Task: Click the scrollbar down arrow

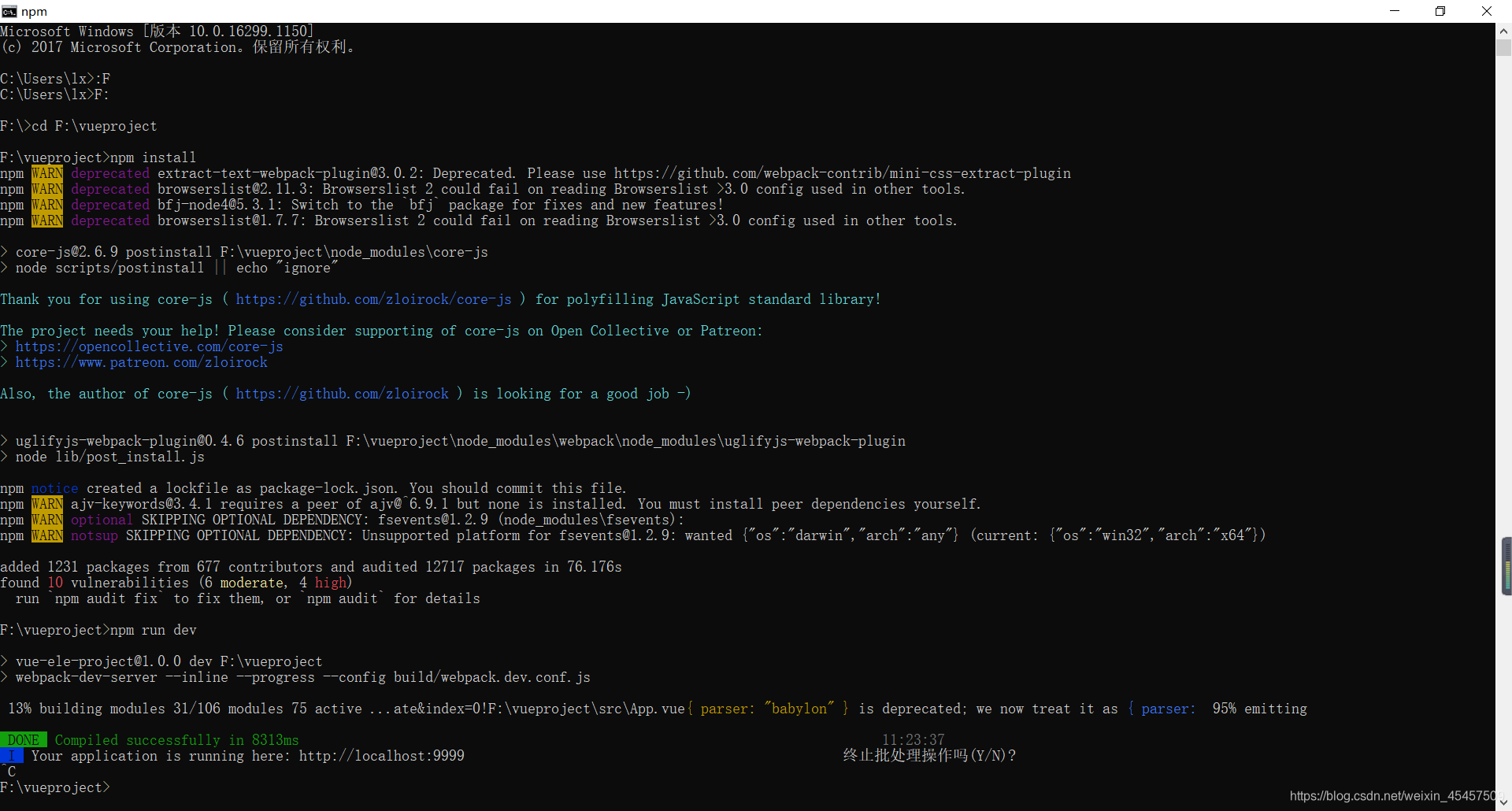Action: [x=1503, y=802]
